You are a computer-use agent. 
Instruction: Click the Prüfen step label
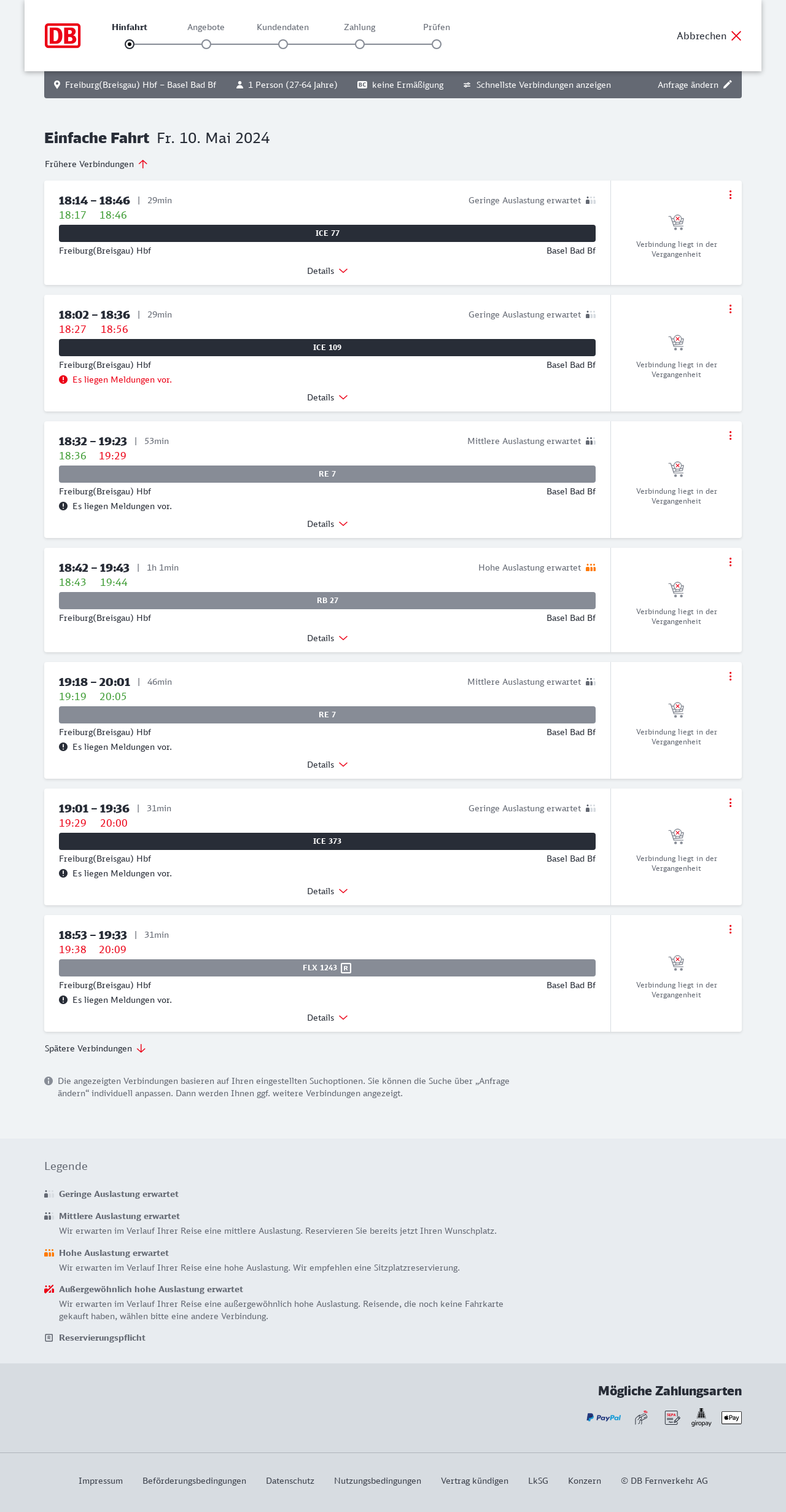point(437,27)
